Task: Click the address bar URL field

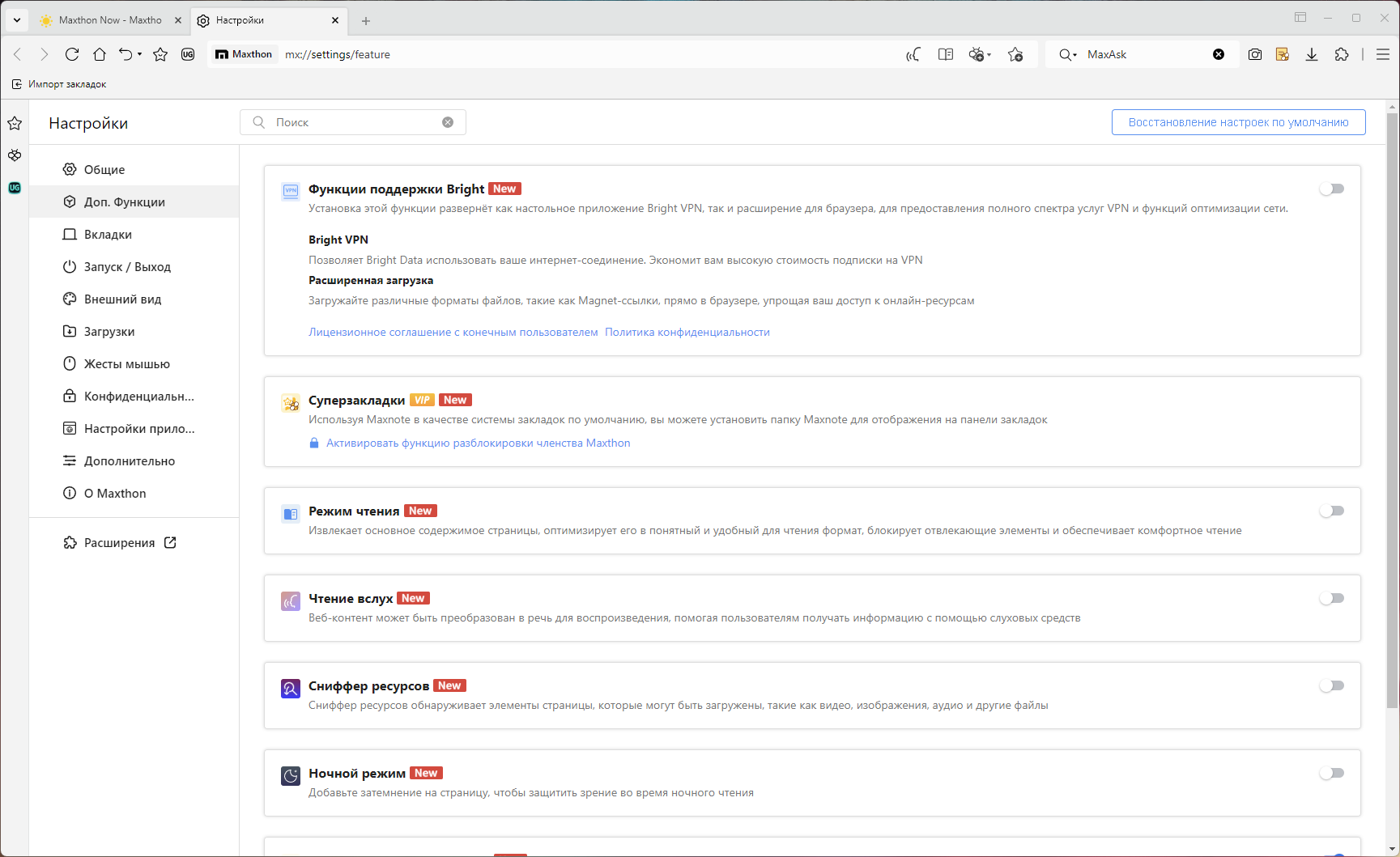Action: pyautogui.click(x=591, y=54)
